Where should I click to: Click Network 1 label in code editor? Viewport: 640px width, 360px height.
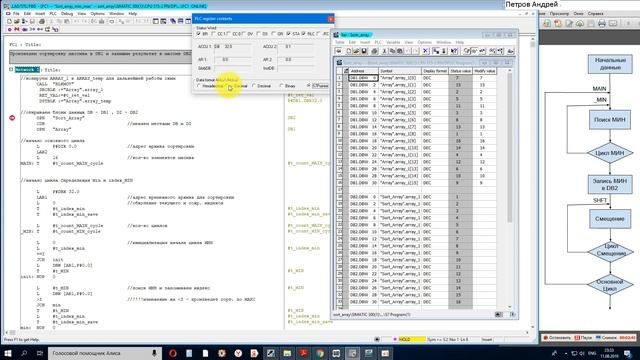27,70
